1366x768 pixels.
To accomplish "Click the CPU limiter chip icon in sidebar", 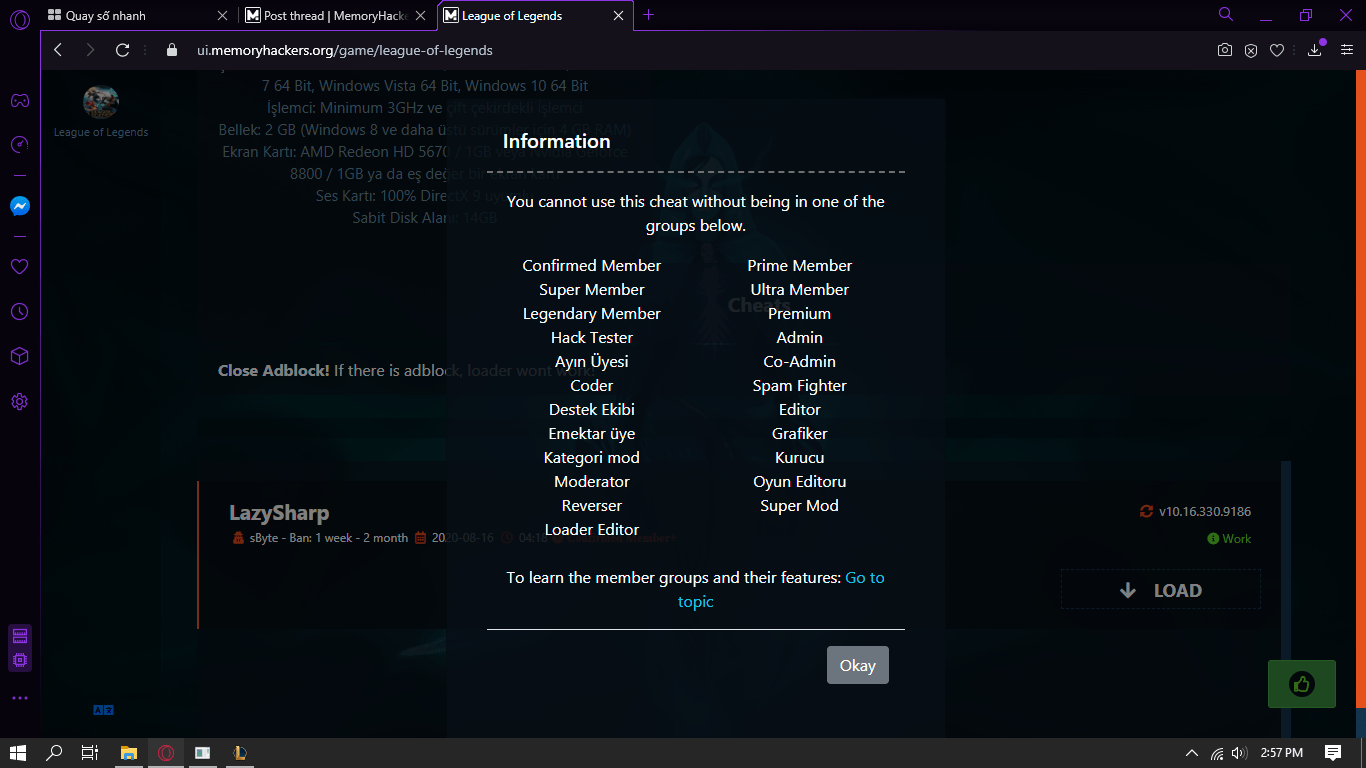I will [19, 660].
